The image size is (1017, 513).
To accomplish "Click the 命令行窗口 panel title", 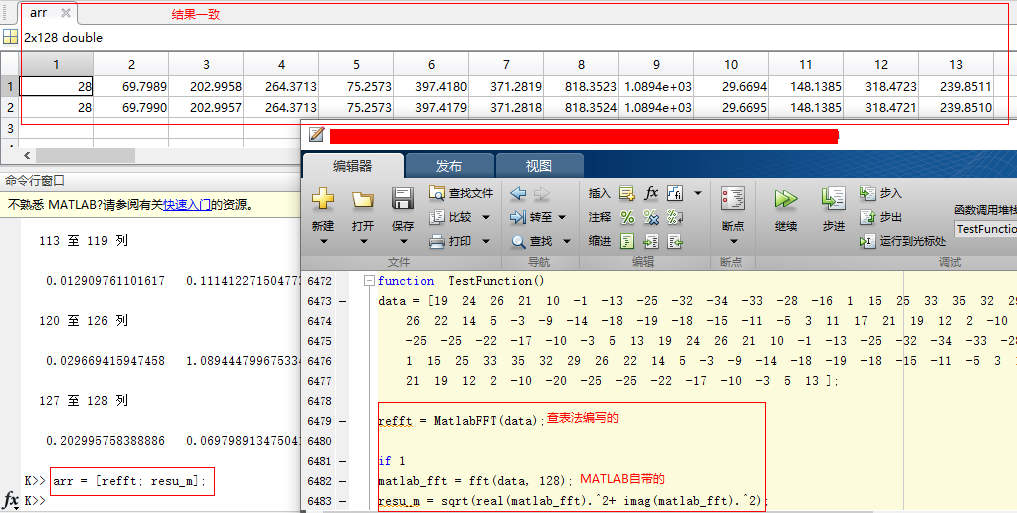I will click(x=35, y=181).
